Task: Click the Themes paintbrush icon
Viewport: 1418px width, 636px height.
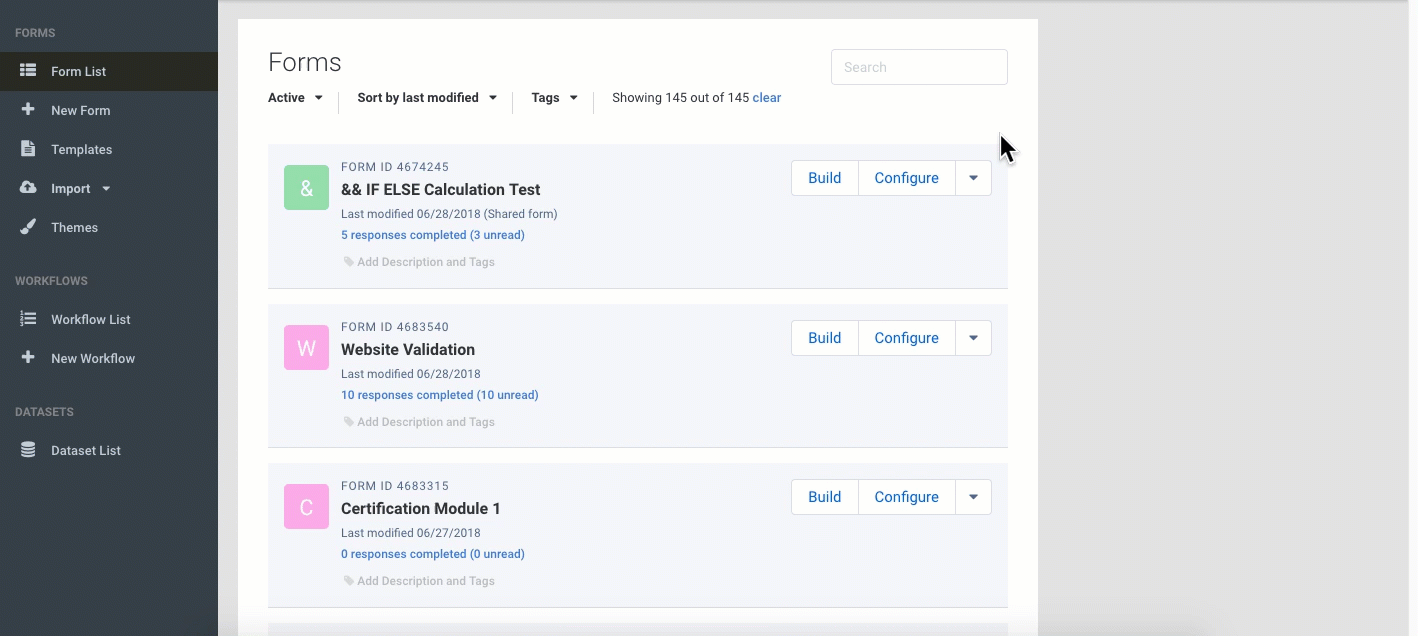Action: [28, 227]
